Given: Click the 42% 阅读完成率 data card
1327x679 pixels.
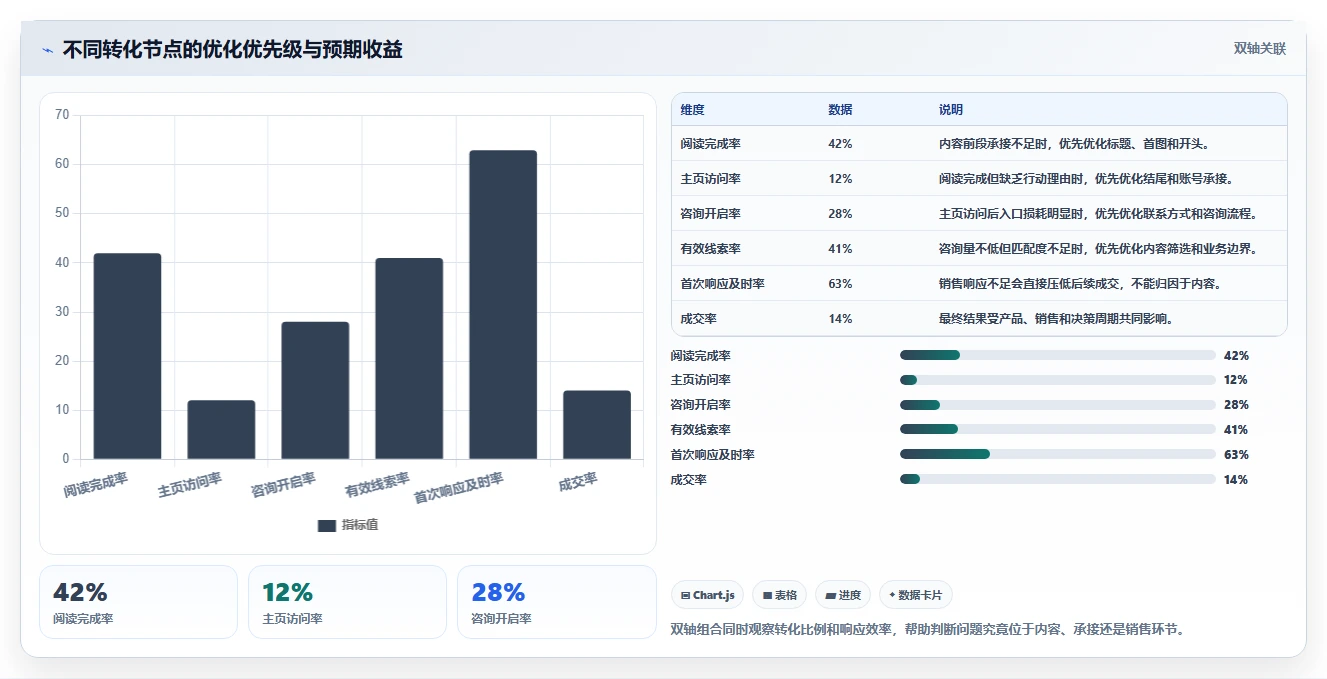Looking at the screenshot, I should coord(139,602).
